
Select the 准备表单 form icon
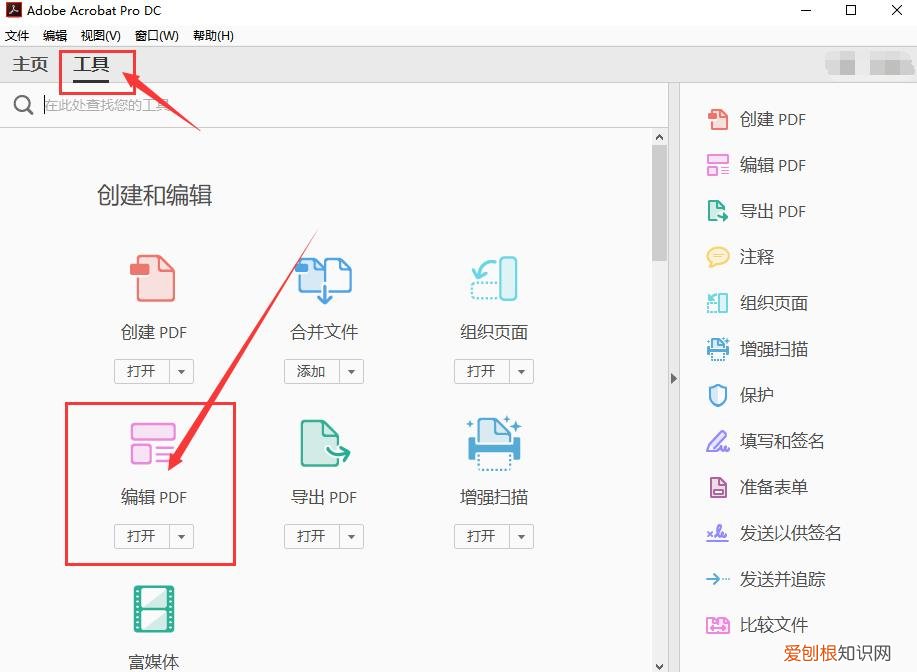click(x=718, y=487)
